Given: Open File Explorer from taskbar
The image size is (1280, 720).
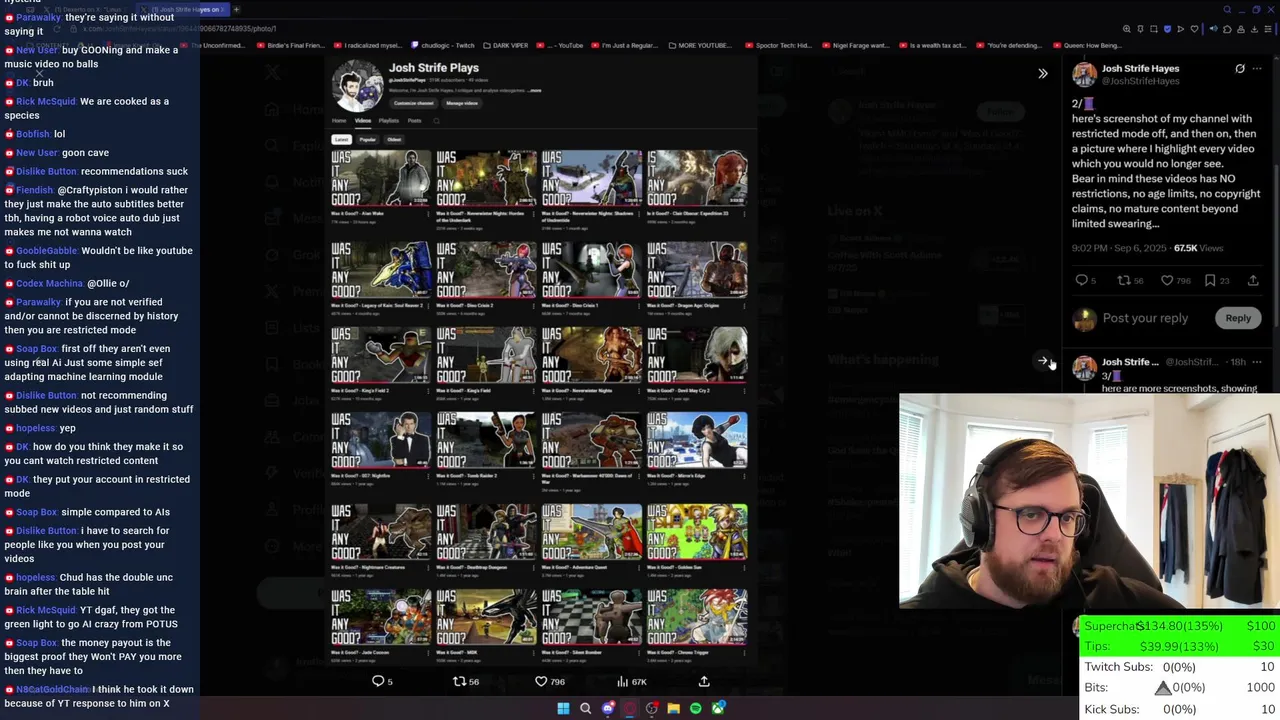Looking at the screenshot, I should [673, 708].
